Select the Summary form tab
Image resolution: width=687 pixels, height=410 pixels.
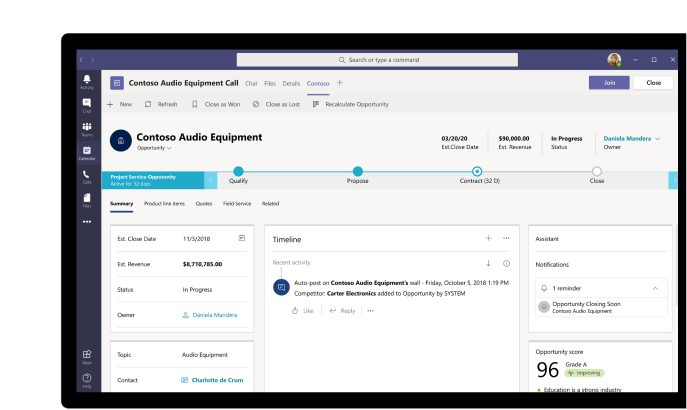pyautogui.click(x=121, y=204)
